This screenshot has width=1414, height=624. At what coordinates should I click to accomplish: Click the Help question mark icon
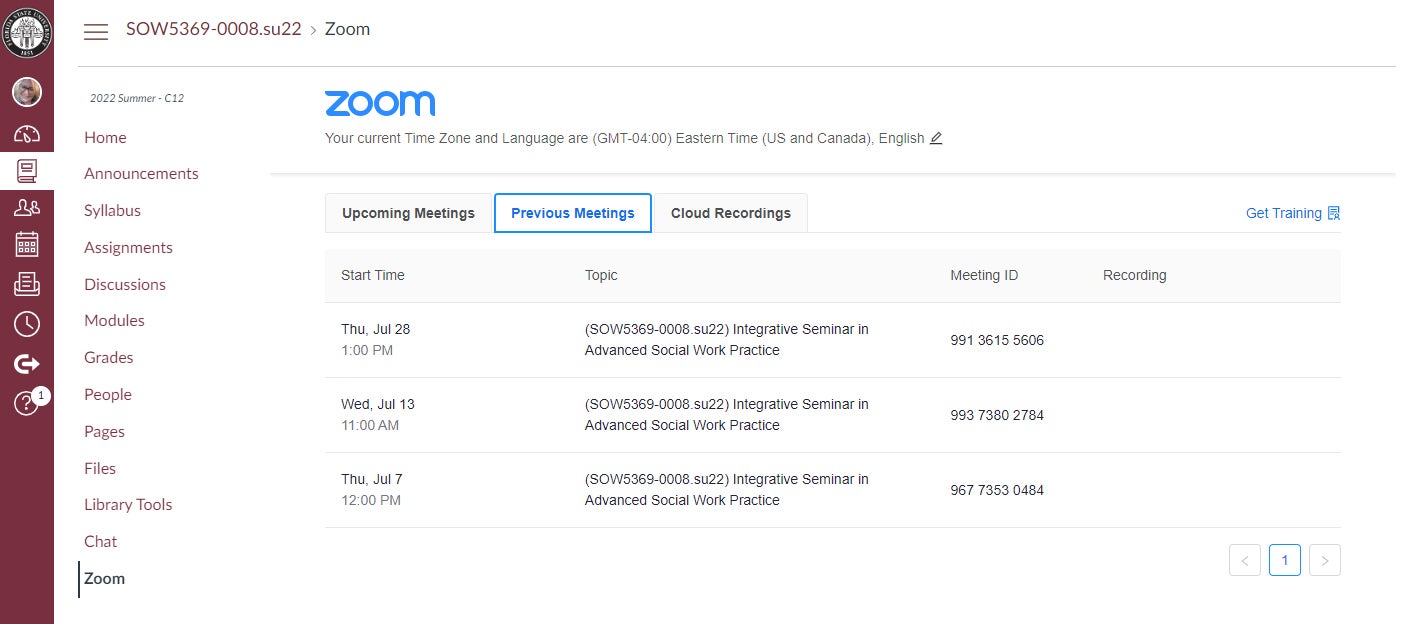click(x=27, y=403)
